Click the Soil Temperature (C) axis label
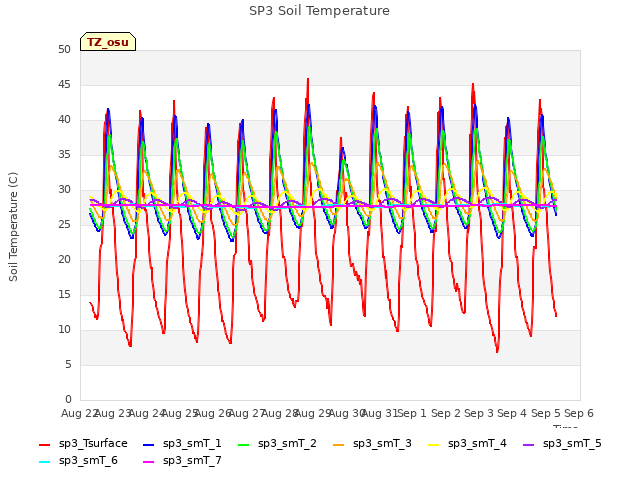 (13, 227)
